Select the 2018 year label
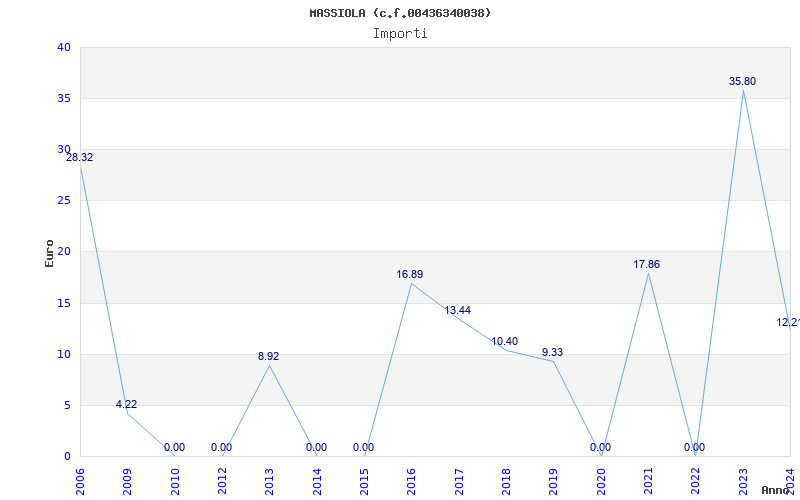 (x=506, y=482)
